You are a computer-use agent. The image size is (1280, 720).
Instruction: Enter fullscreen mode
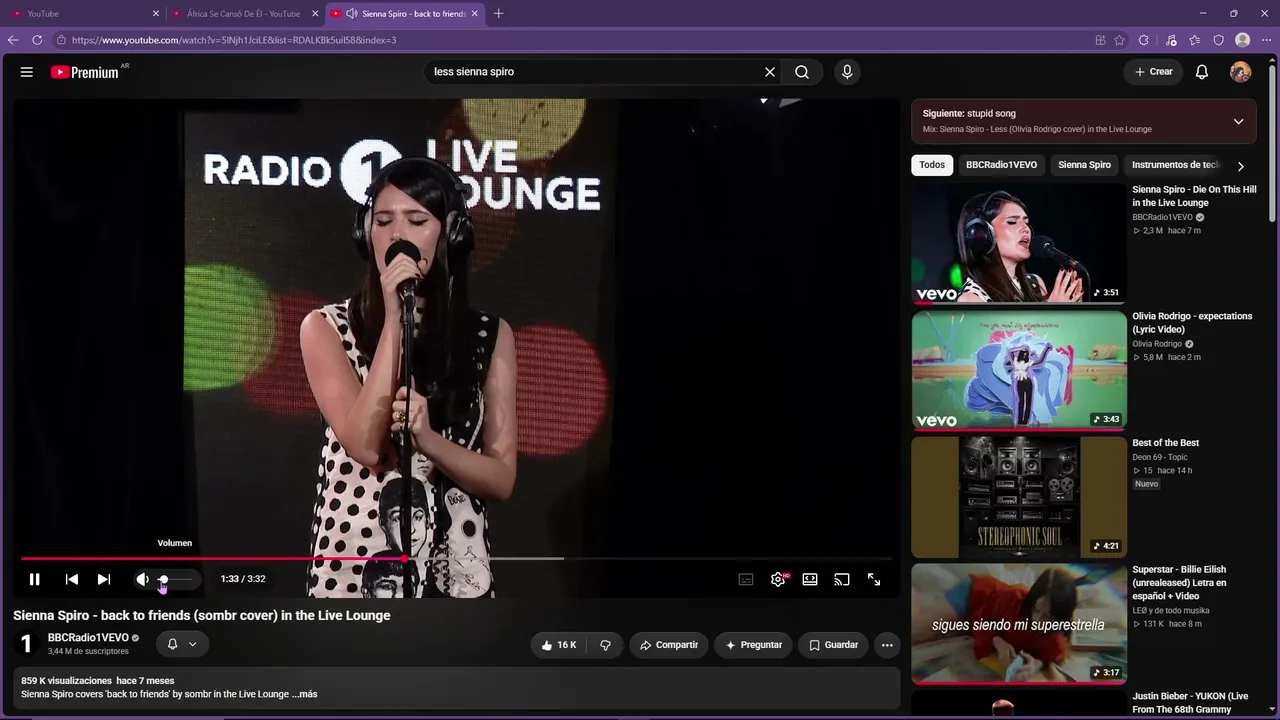point(874,579)
